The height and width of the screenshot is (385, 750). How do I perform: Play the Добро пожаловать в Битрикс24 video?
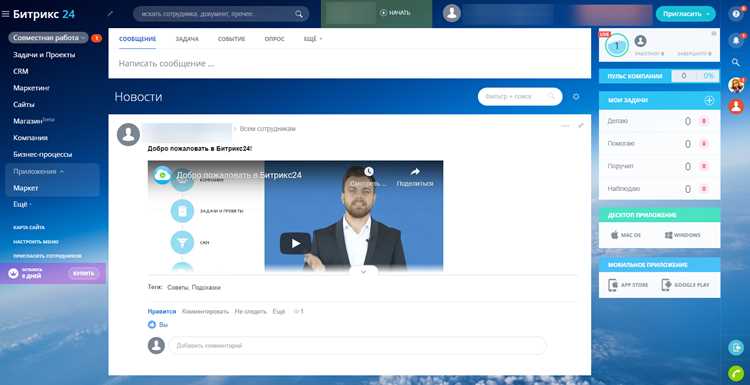click(x=295, y=243)
